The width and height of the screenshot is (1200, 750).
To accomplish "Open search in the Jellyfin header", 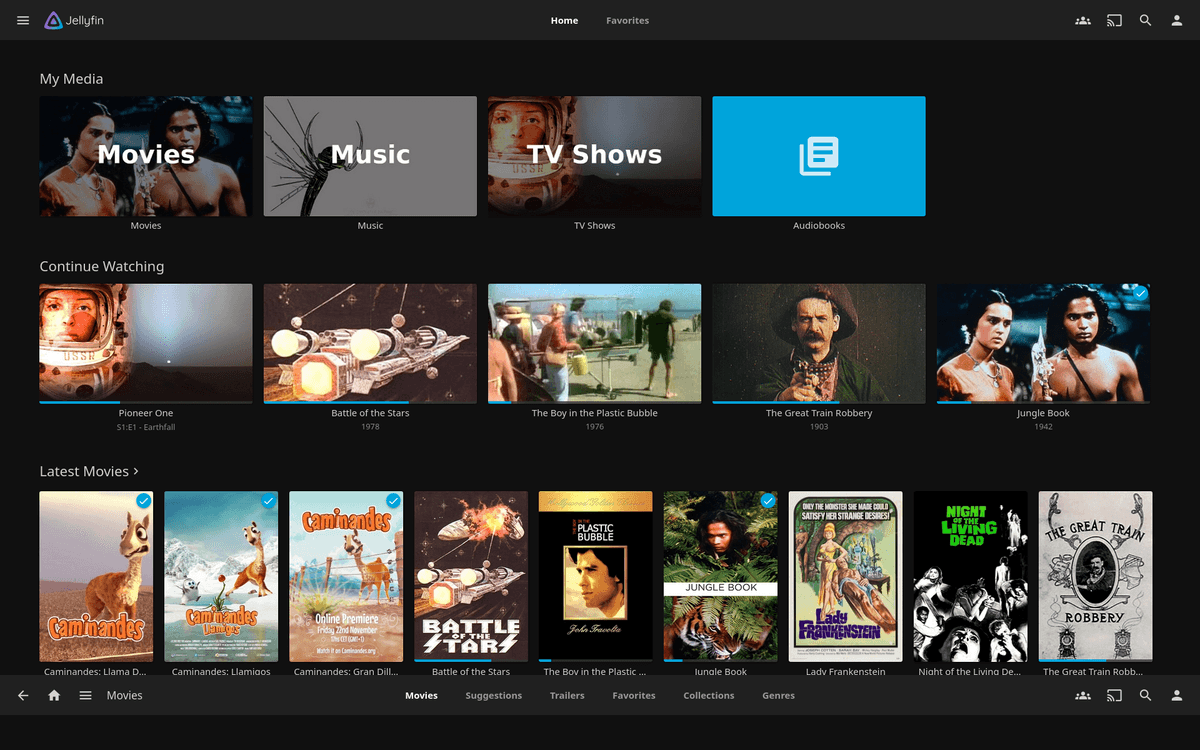I will [x=1146, y=20].
